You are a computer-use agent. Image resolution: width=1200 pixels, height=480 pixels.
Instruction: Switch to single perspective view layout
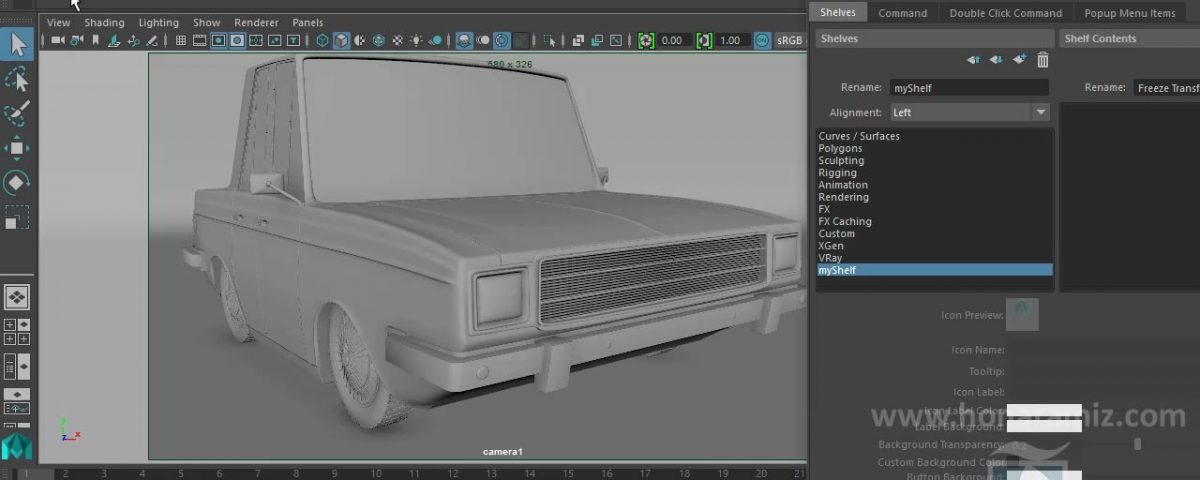click(17, 297)
